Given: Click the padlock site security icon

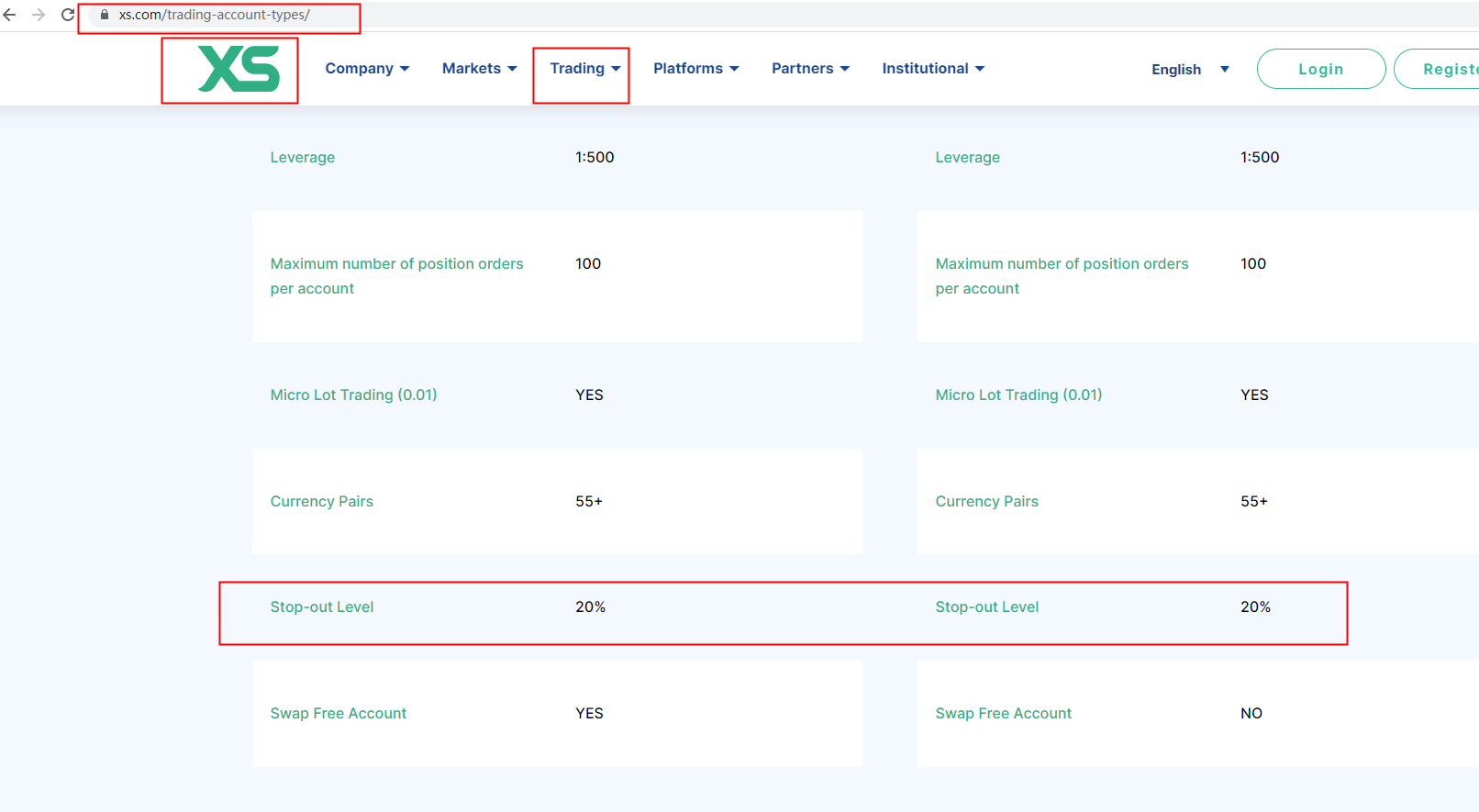Looking at the screenshot, I should pyautogui.click(x=105, y=15).
